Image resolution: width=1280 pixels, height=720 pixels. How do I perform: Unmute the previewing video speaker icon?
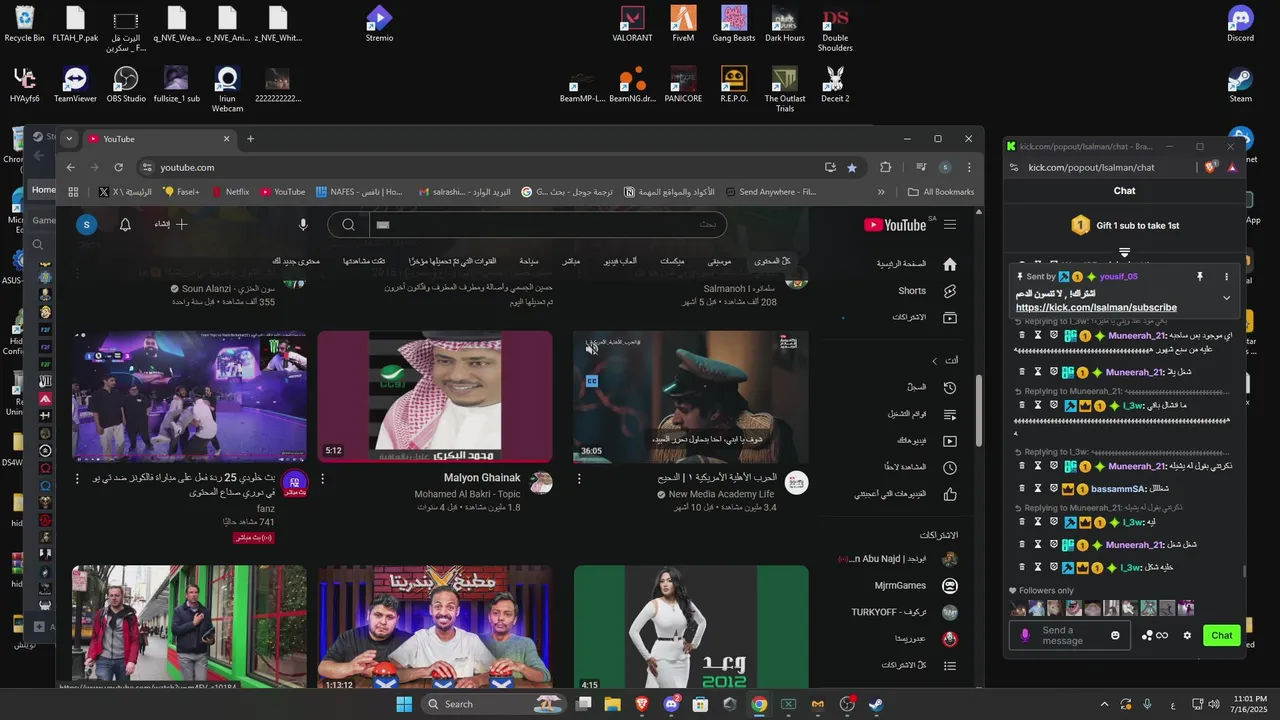click(592, 348)
